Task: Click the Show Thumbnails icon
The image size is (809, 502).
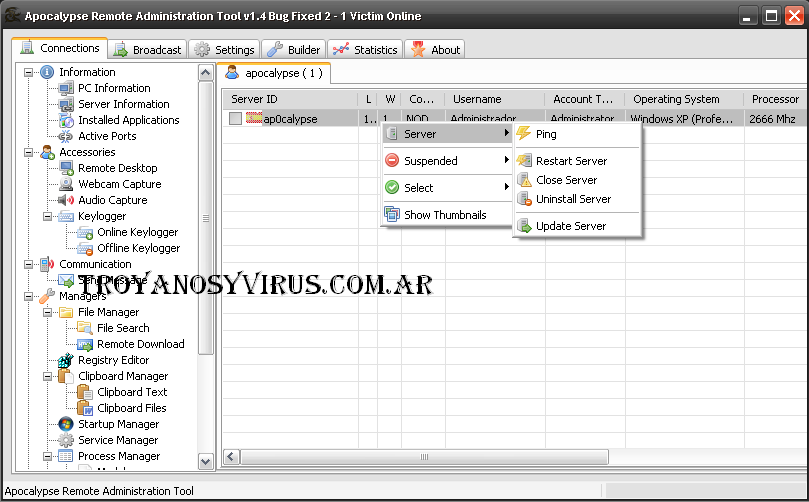Action: (392, 215)
